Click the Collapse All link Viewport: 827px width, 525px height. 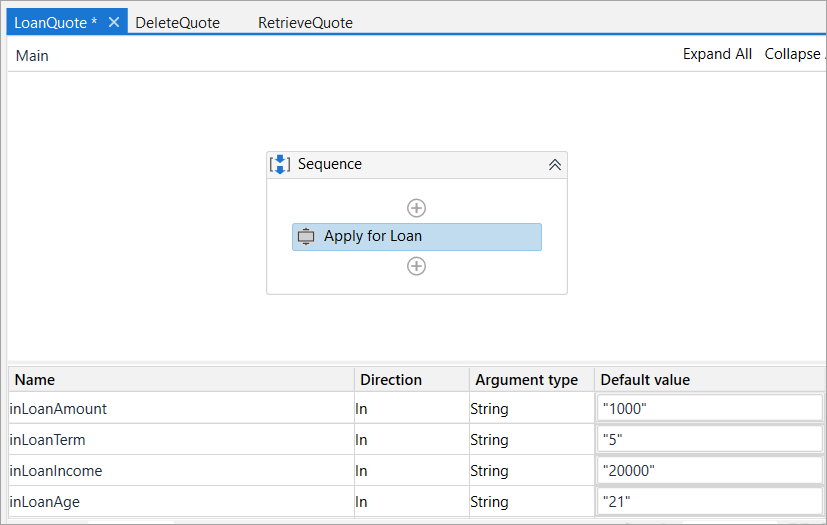(795, 54)
